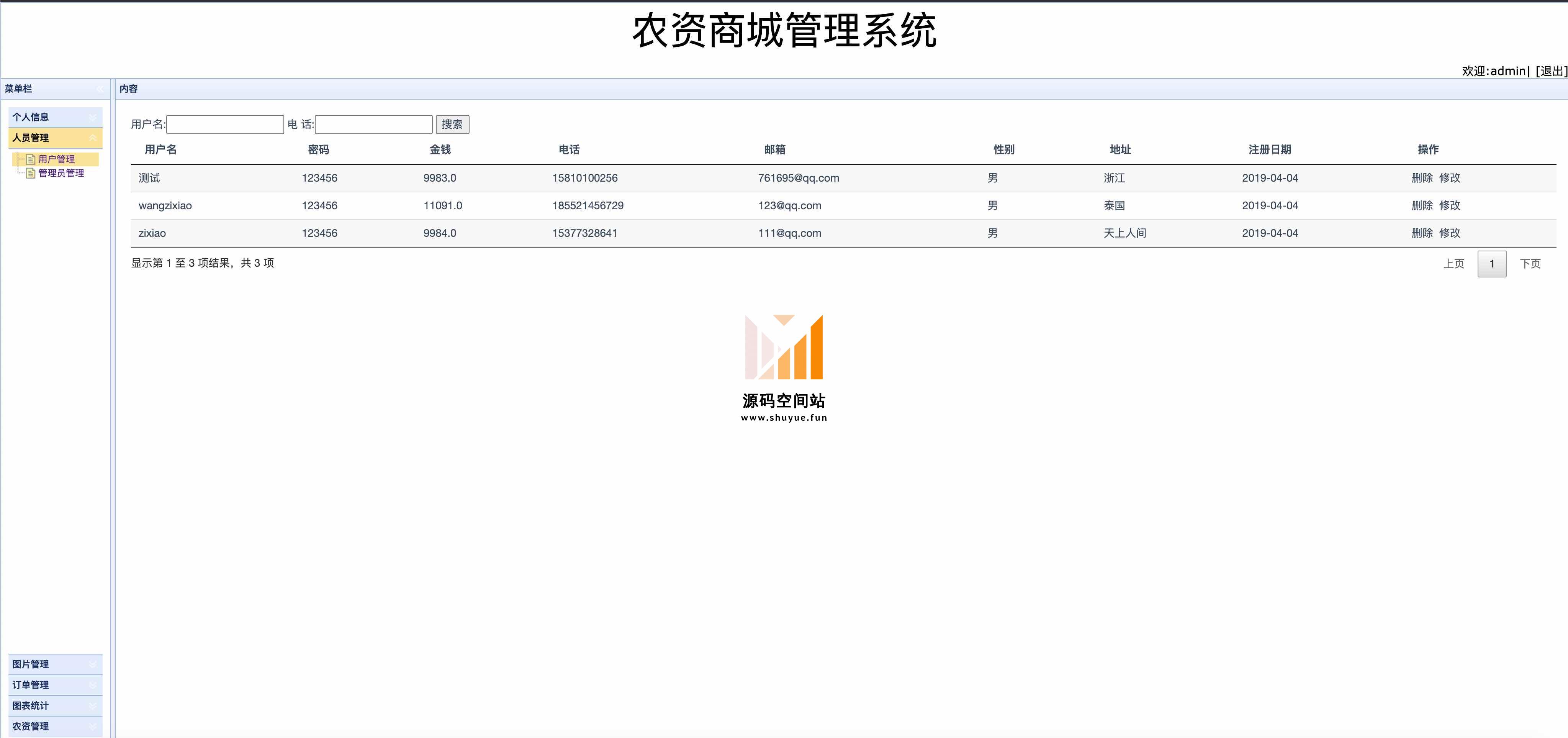Click the document icon beside 用户管理
Screen dimensions: 1568x738
tap(30, 159)
